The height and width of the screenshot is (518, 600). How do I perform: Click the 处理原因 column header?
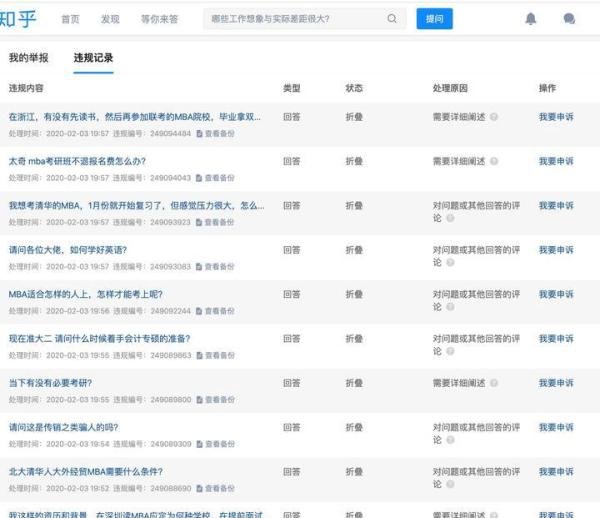click(x=450, y=88)
